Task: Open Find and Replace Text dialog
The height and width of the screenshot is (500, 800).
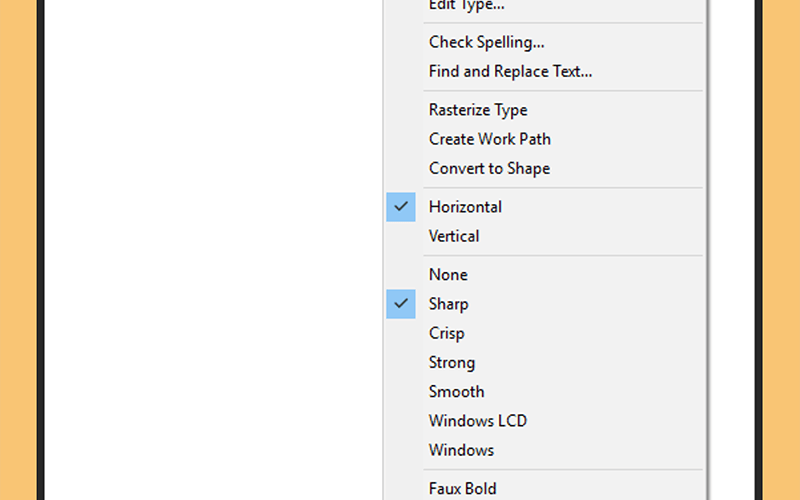Action: coord(544,71)
